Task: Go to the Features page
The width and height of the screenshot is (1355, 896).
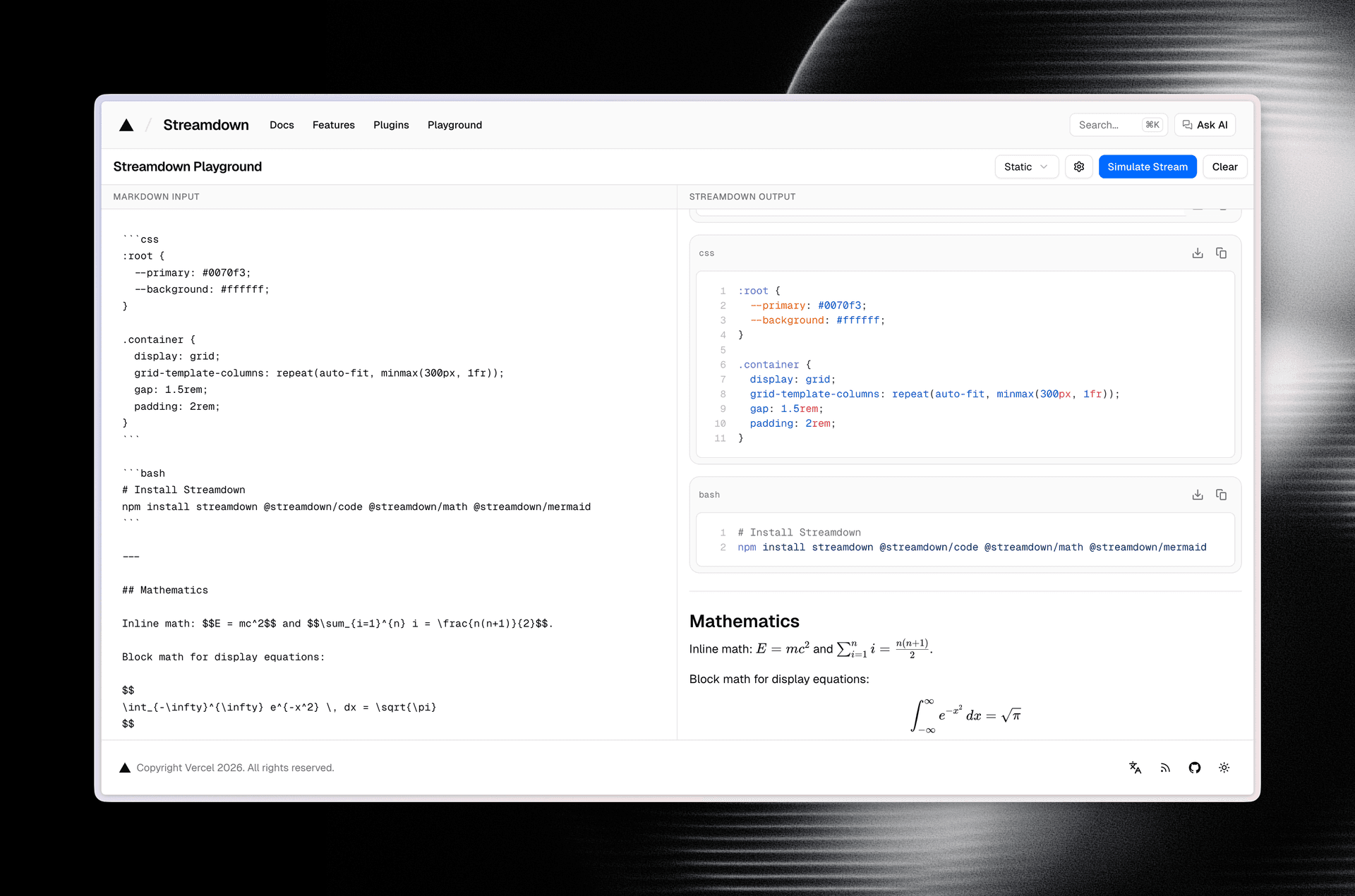Action: click(333, 125)
